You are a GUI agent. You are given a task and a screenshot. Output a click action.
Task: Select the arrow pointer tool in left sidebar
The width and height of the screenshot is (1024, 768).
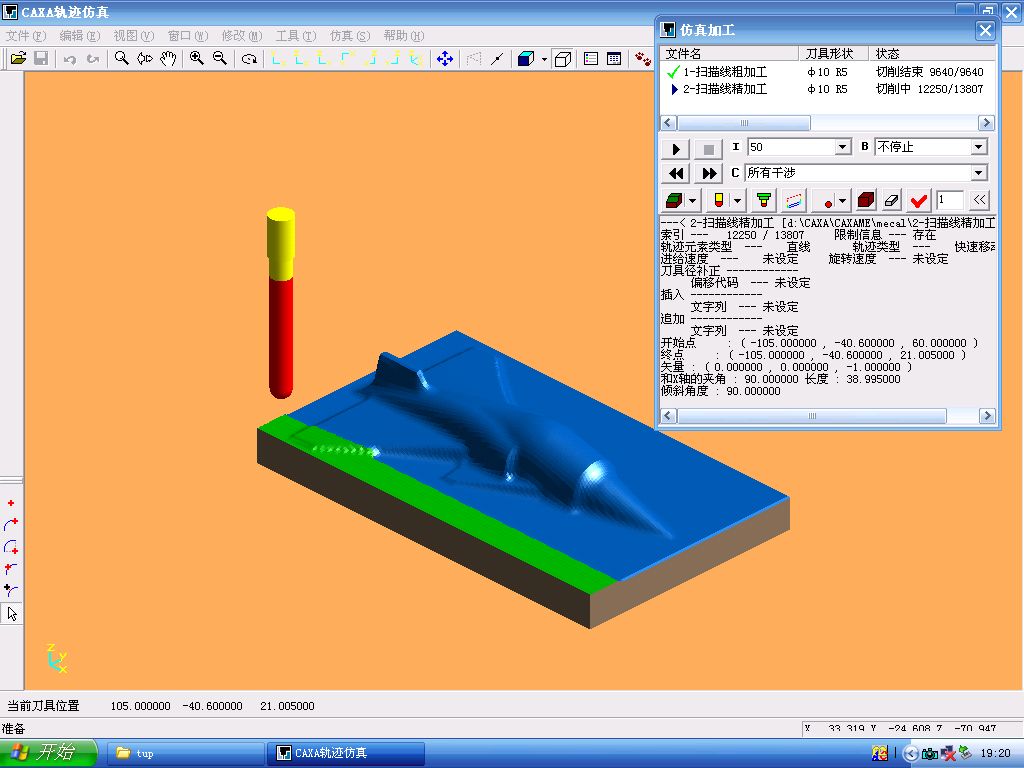point(12,613)
